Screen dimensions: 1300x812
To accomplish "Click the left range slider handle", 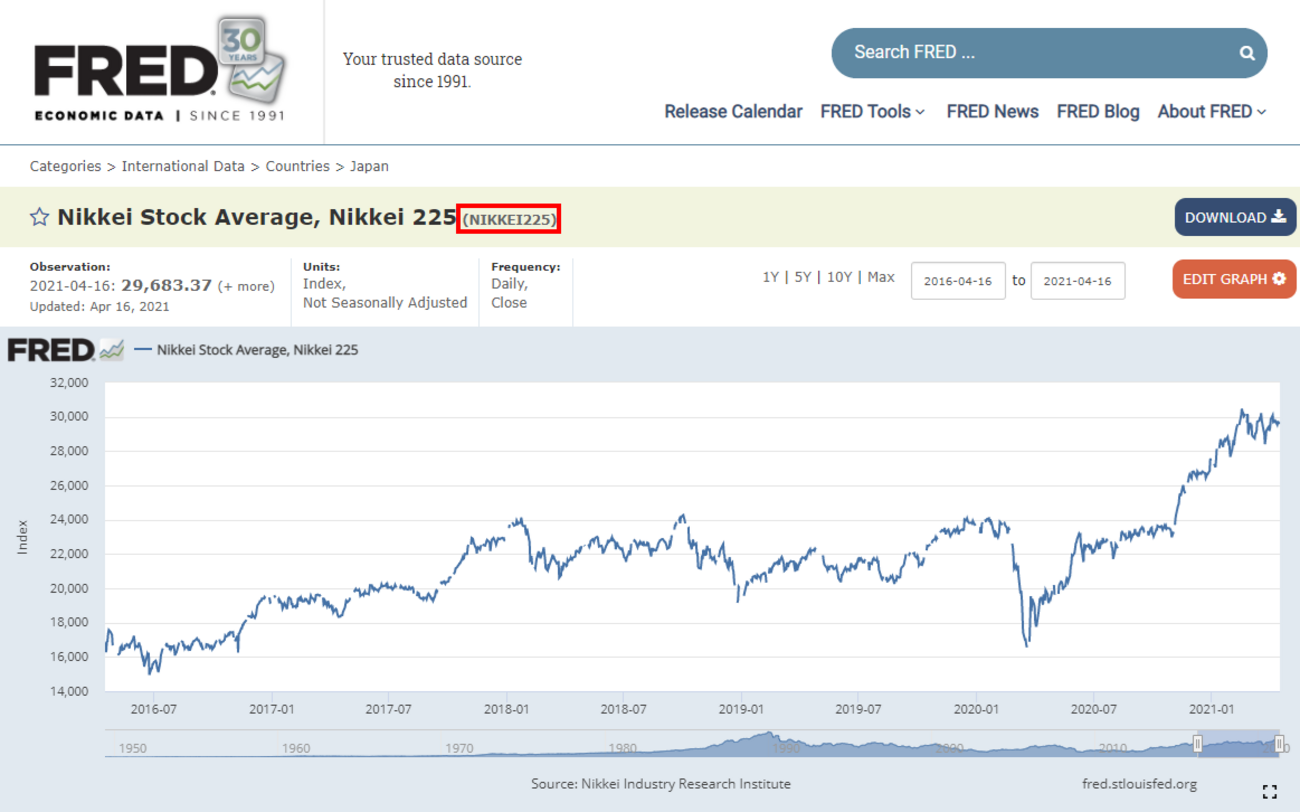I will click(1198, 743).
